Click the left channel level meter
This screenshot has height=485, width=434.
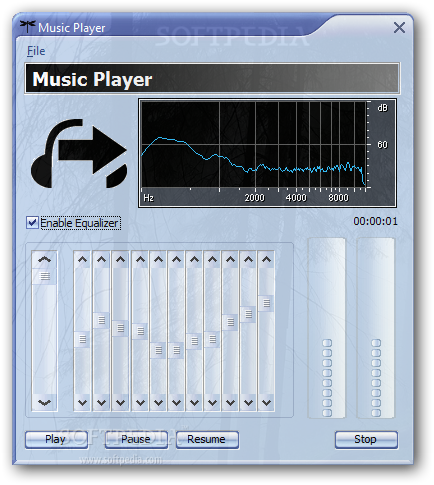327,328
